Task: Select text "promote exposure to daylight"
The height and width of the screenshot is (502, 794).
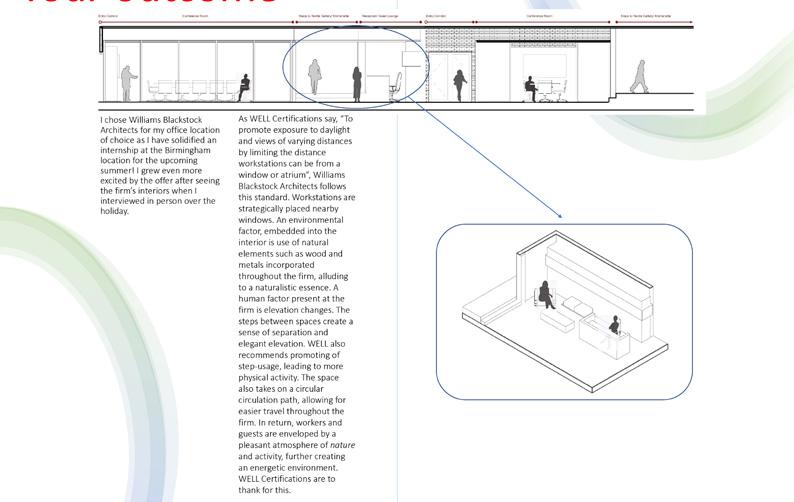Action: [x=294, y=130]
